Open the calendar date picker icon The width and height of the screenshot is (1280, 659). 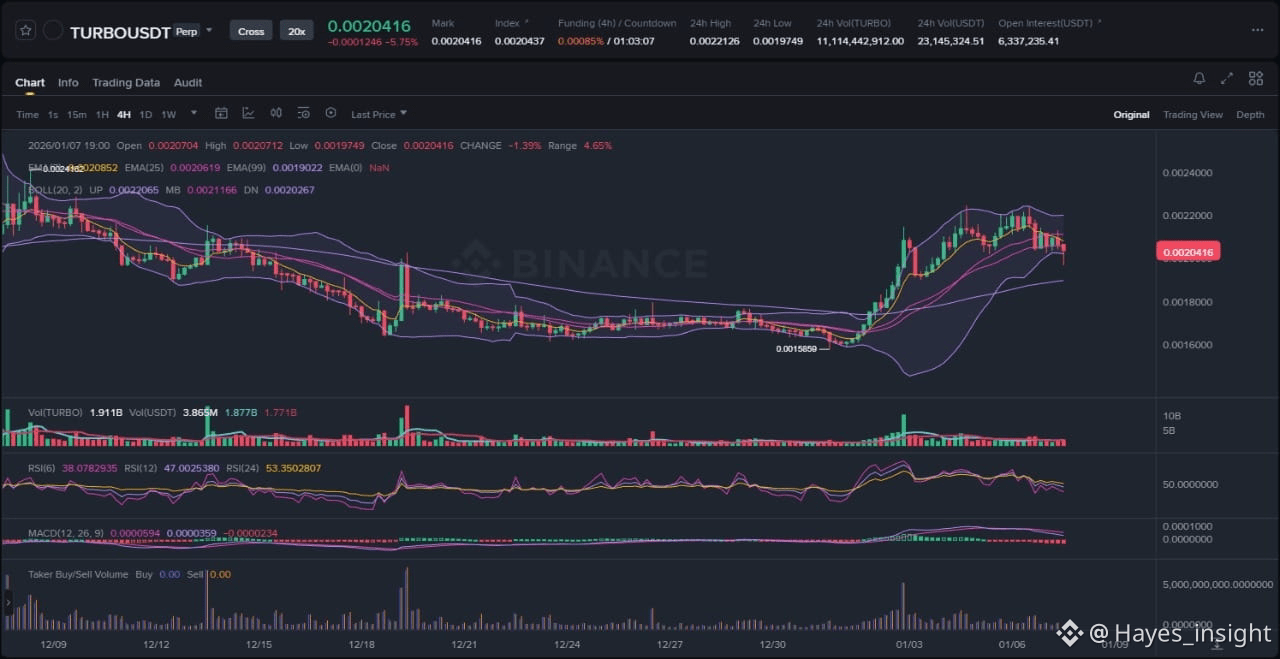click(221, 114)
